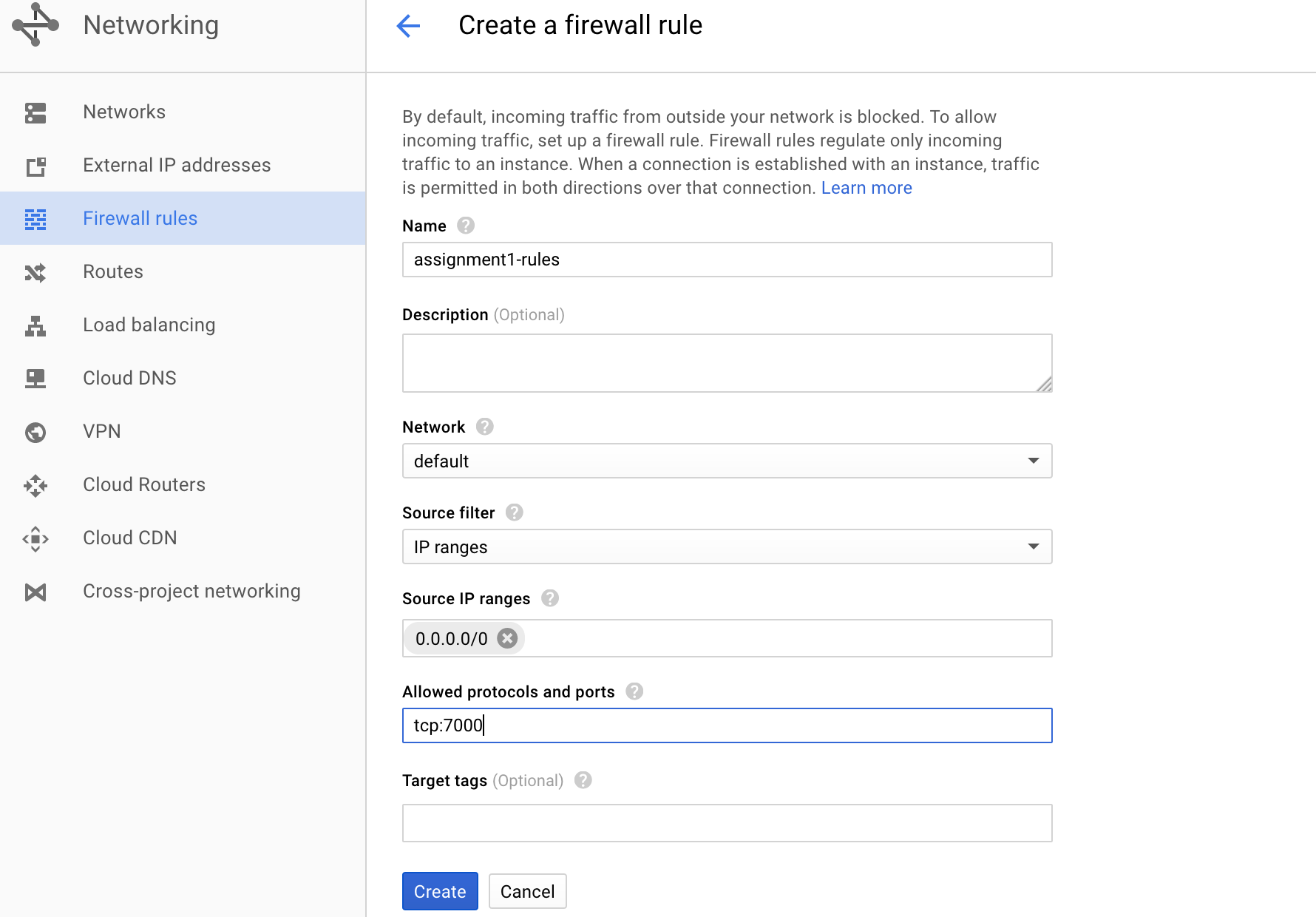Click the Cloud Routers icon

(35, 485)
